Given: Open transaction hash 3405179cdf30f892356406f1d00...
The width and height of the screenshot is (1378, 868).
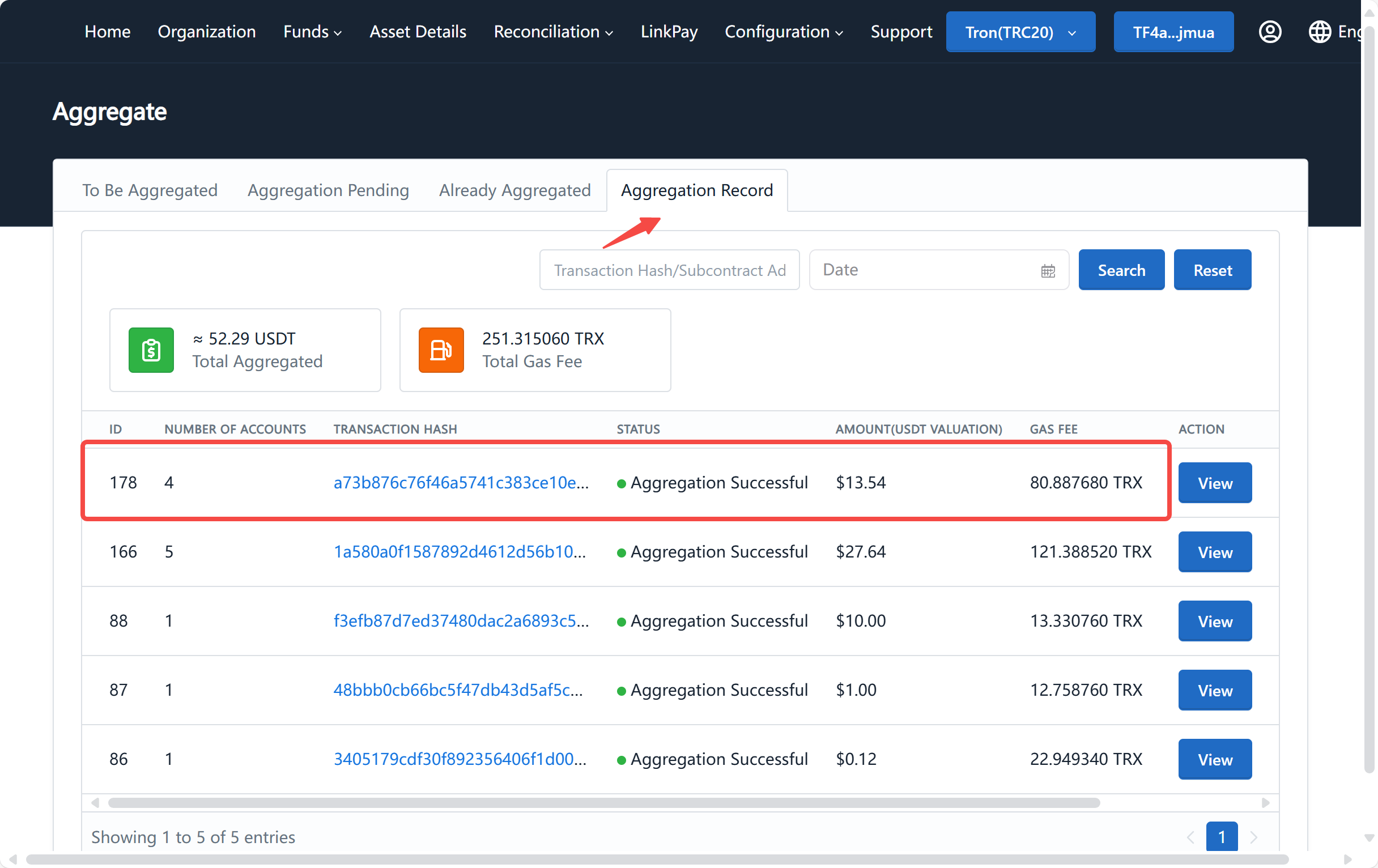Looking at the screenshot, I should pyautogui.click(x=460, y=759).
